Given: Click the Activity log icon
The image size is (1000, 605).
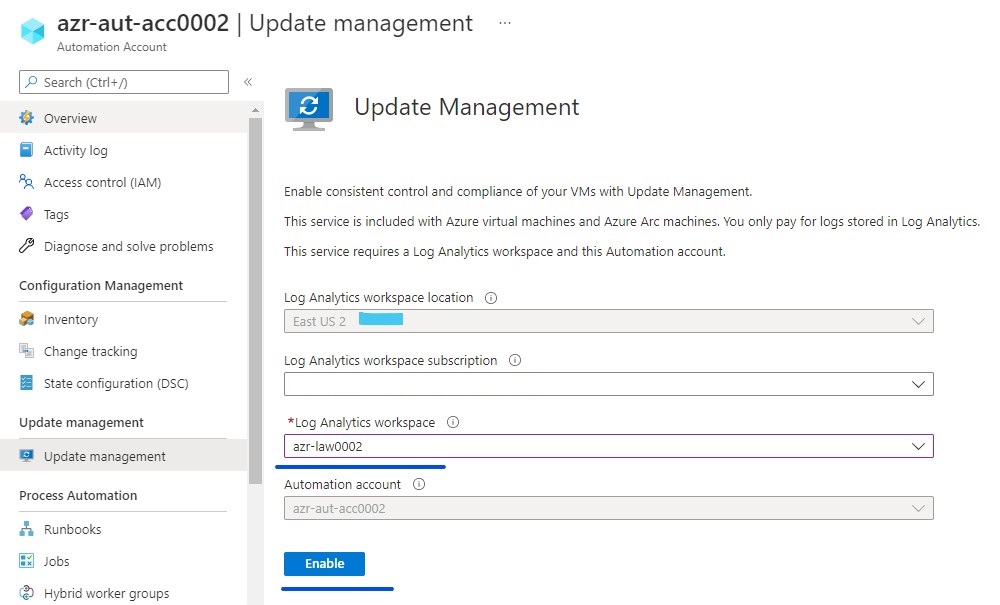Looking at the screenshot, I should click(x=27, y=150).
